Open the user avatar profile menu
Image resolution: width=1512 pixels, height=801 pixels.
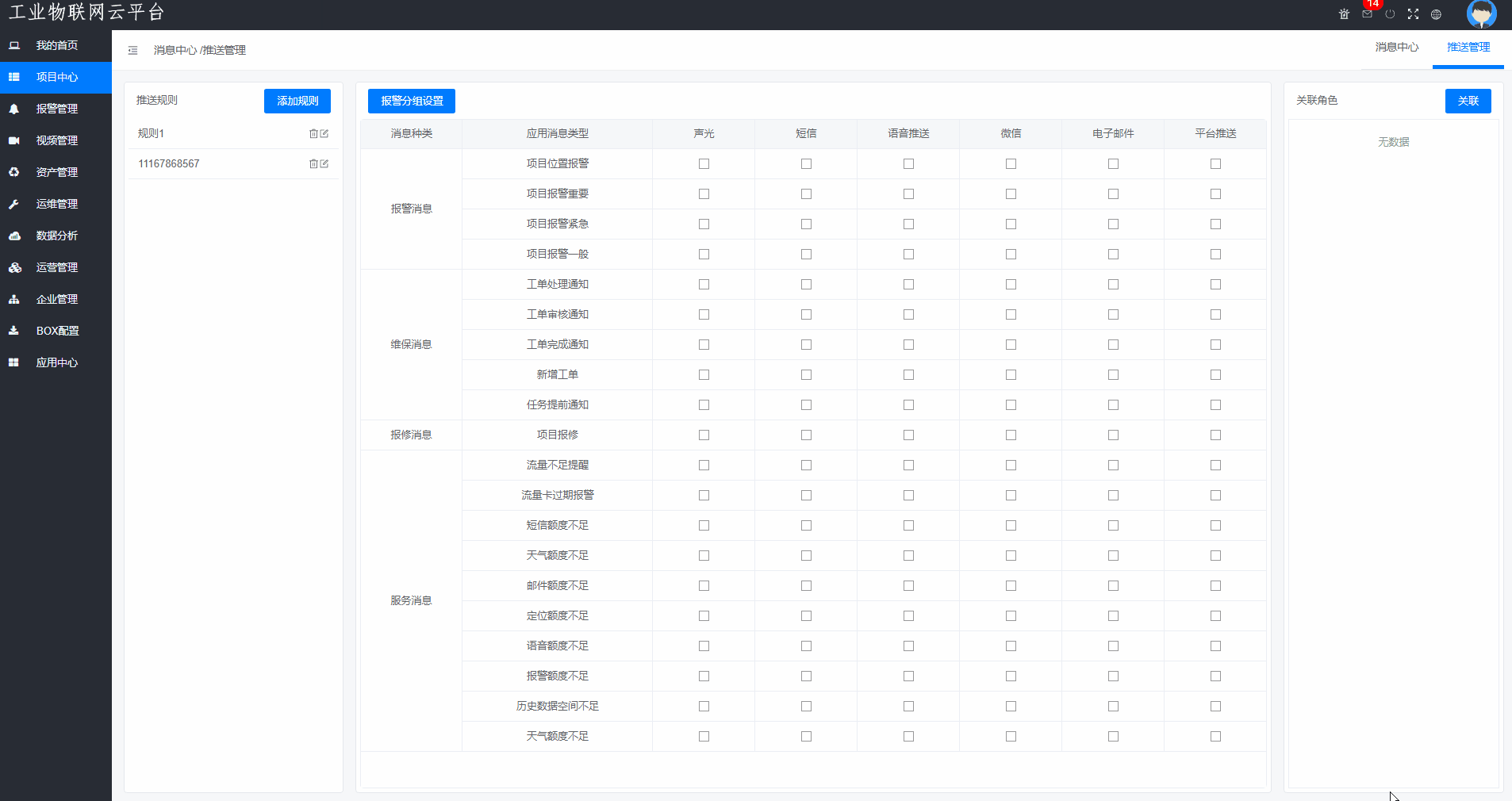pos(1481,14)
